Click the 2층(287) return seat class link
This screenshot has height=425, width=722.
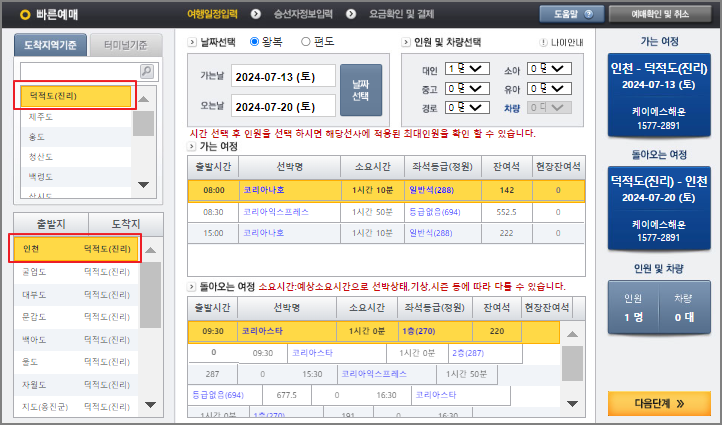point(468,353)
